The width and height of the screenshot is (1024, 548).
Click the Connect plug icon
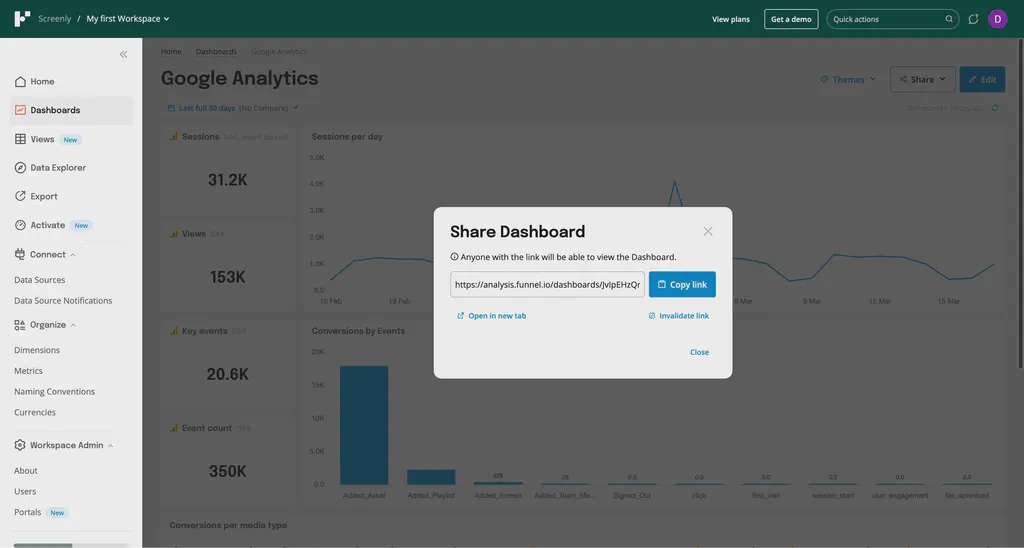(x=20, y=254)
